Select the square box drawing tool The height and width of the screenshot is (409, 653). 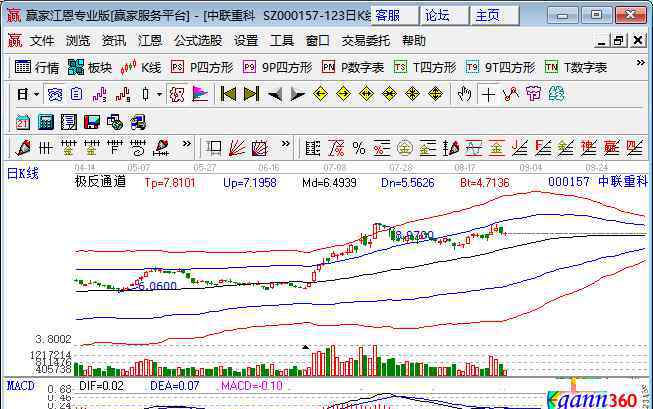point(214,148)
